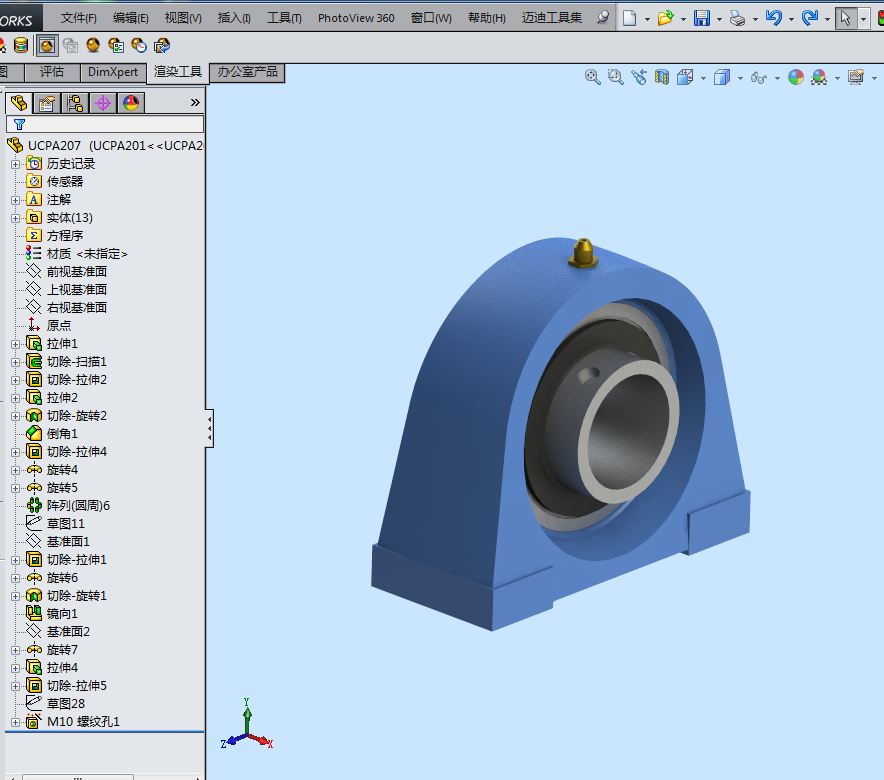
Task: Open dropdown arrow next to Save icon
Action: (x=719, y=19)
